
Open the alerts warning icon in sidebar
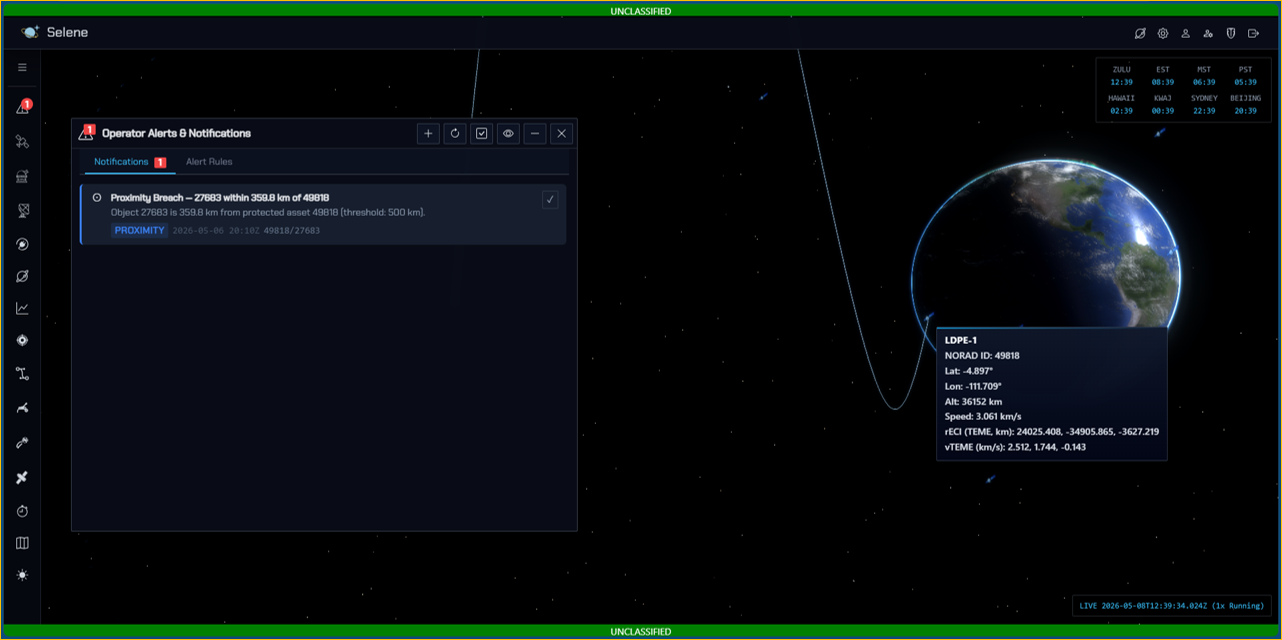(x=22, y=108)
